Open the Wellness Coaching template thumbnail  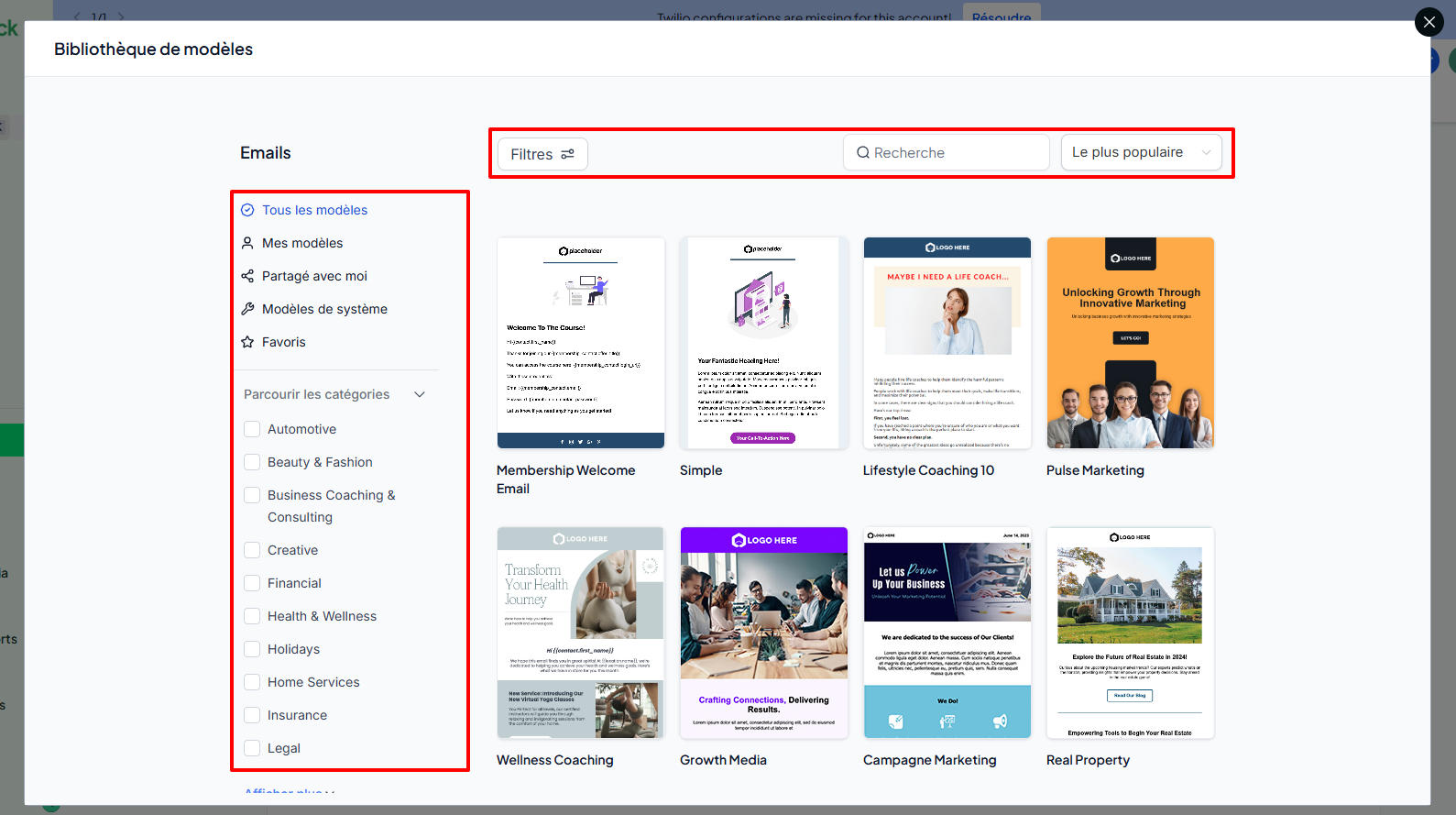click(581, 633)
